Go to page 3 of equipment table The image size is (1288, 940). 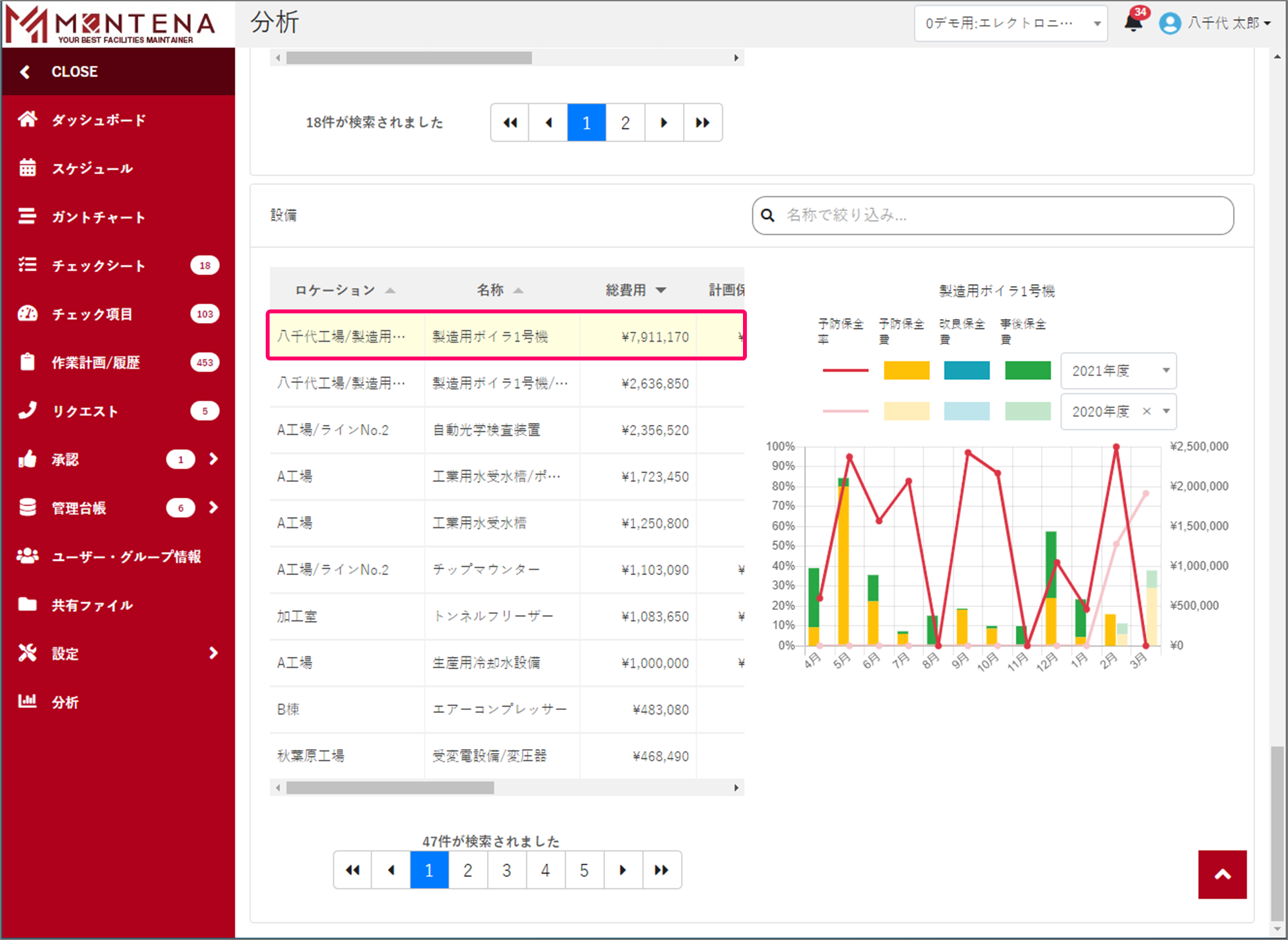point(506,870)
